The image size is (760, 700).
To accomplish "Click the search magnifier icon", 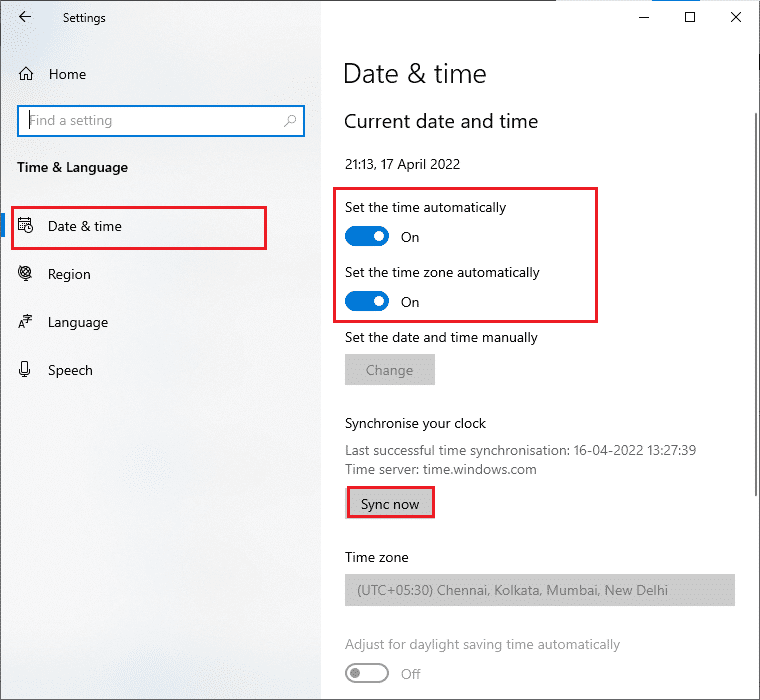I will click(291, 121).
